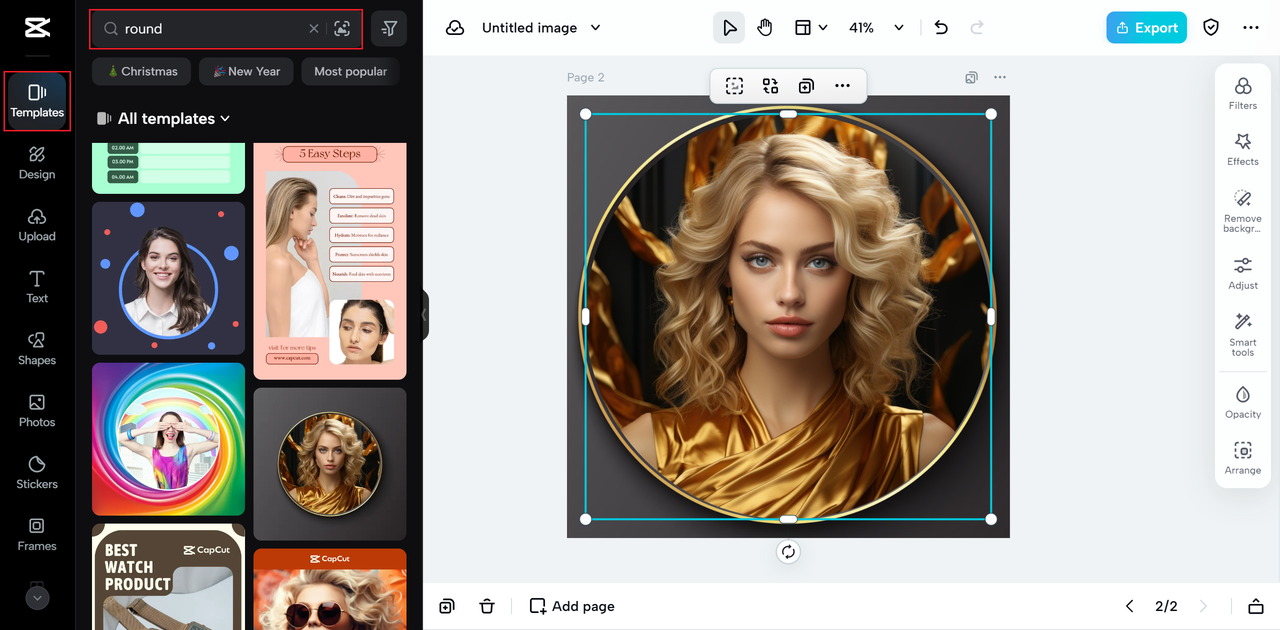Open the Filters panel
The width and height of the screenshot is (1280, 630).
[x=1243, y=93]
